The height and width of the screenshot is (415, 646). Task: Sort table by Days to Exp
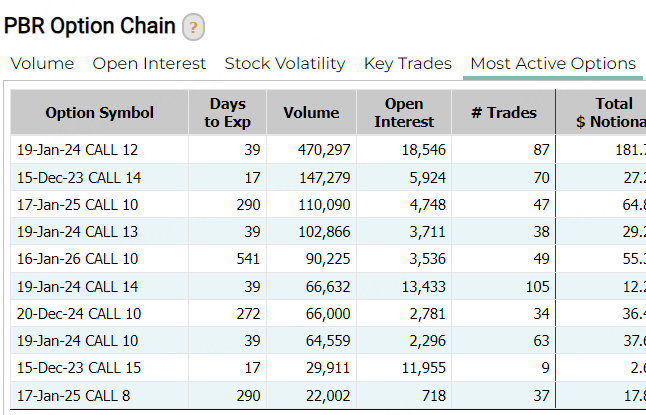click(x=228, y=113)
